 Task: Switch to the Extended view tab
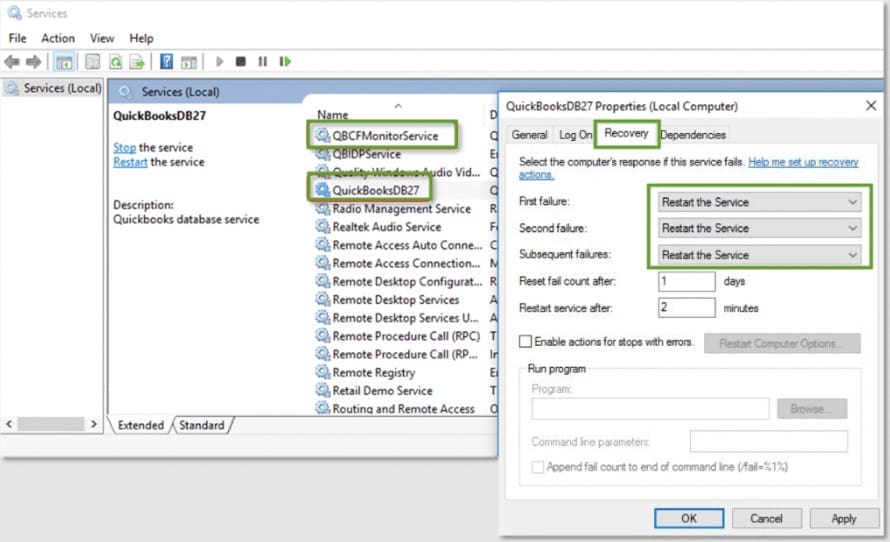point(141,425)
